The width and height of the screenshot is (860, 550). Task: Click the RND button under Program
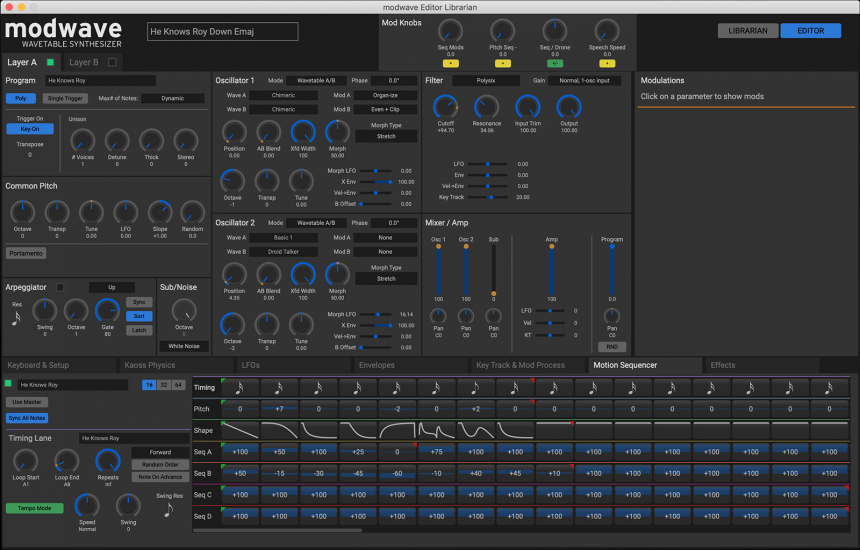[612, 347]
